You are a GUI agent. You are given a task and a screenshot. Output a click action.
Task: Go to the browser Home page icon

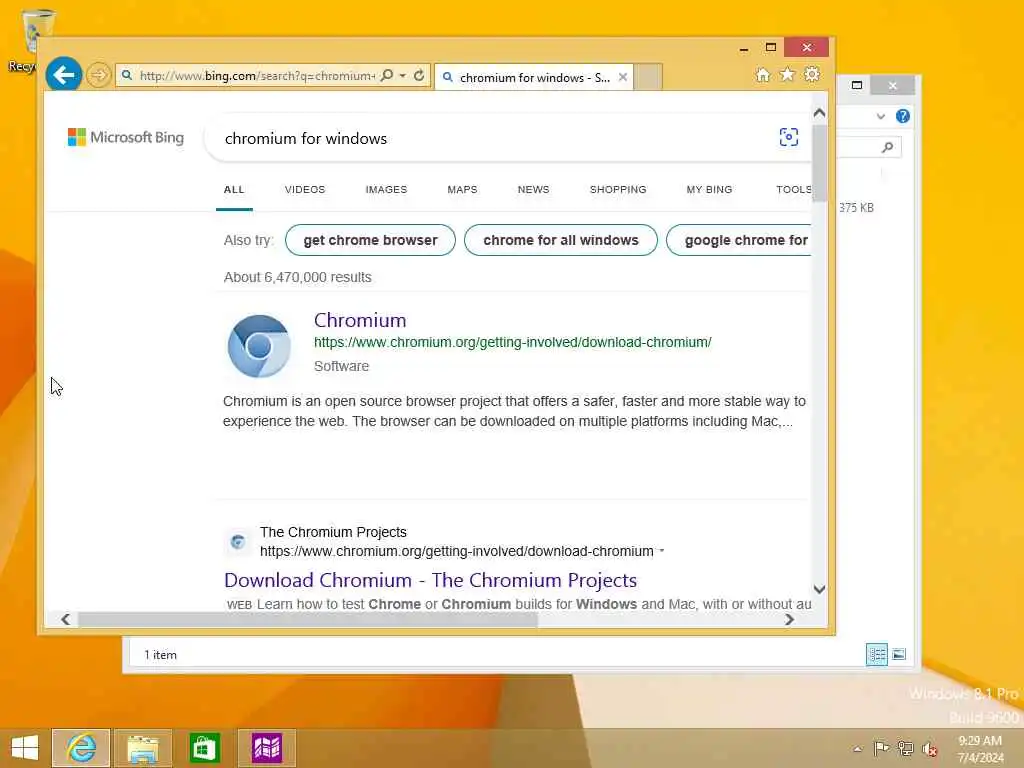click(x=763, y=74)
